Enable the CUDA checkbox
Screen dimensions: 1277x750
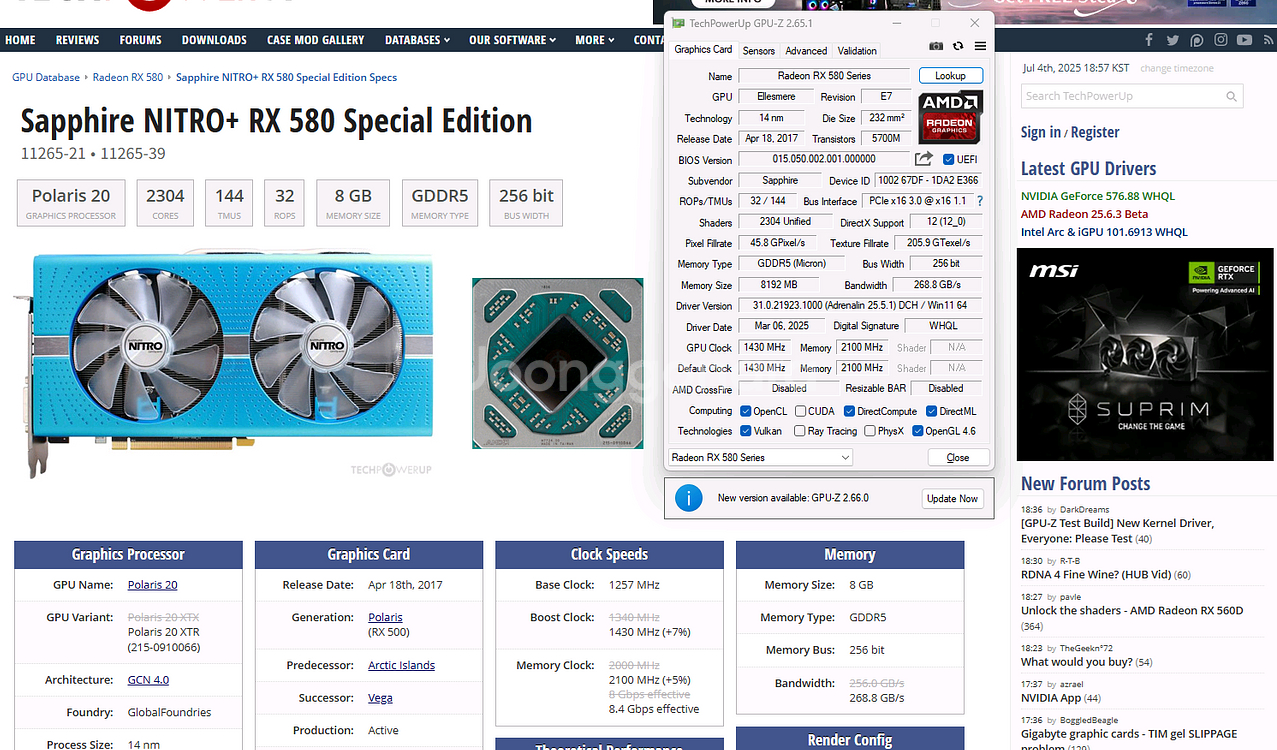[800, 411]
